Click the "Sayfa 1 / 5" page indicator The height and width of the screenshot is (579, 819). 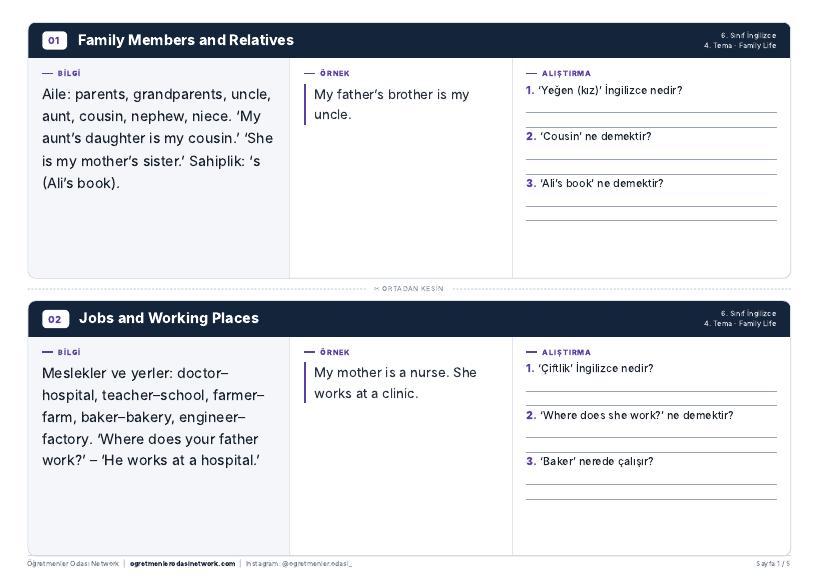point(773,564)
